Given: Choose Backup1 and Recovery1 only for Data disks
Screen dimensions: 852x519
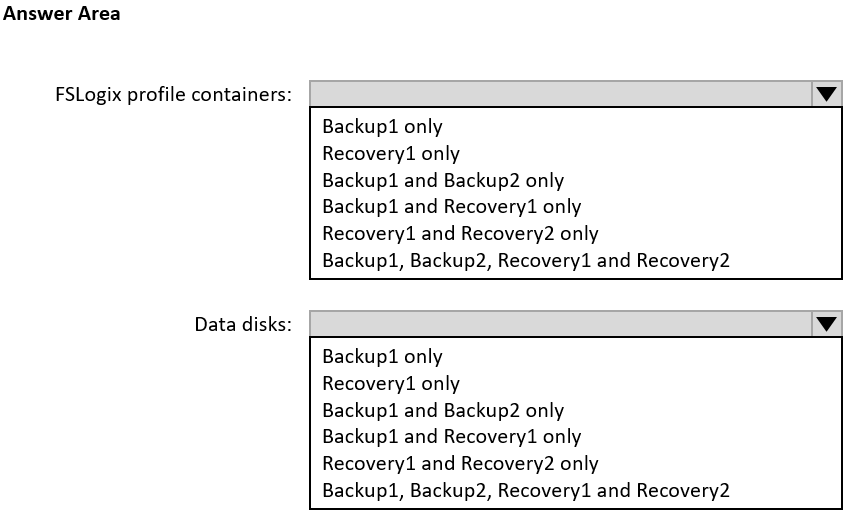Looking at the screenshot, I should click(x=451, y=437).
